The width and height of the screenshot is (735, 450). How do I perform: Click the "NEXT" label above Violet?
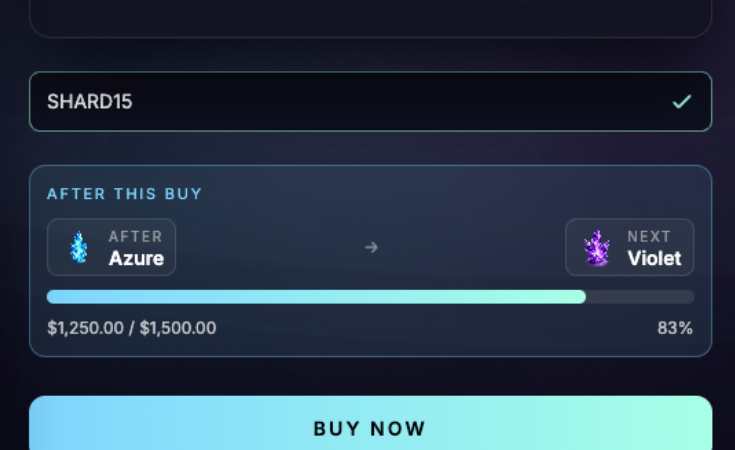649,237
